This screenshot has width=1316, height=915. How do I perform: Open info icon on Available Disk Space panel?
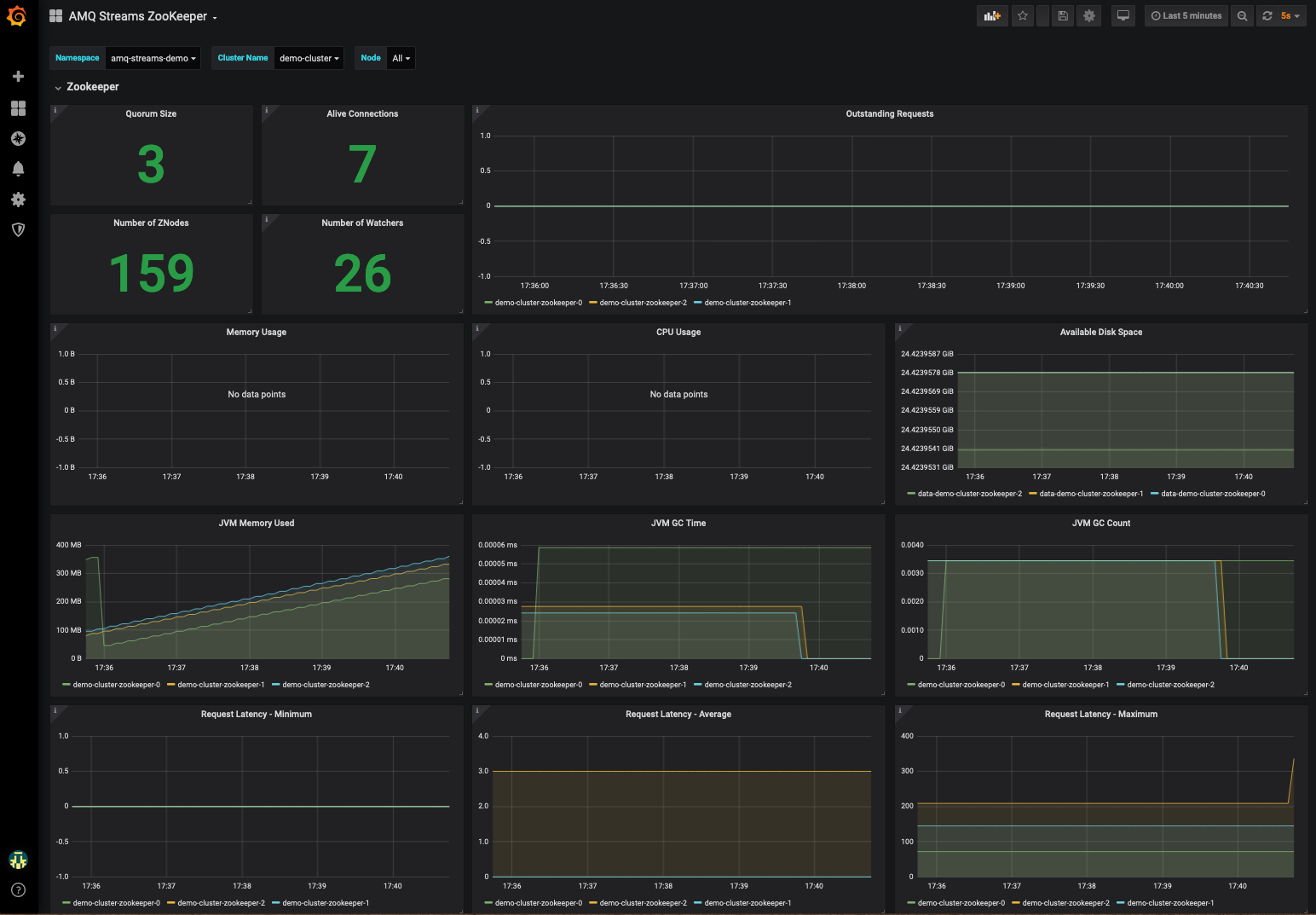(x=899, y=328)
